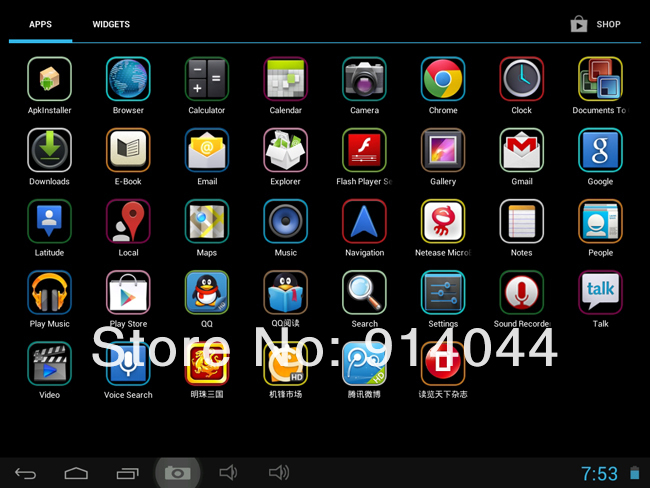Launch the 明珠三国 game
Viewport: 650px width, 488px height.
[x=207, y=364]
